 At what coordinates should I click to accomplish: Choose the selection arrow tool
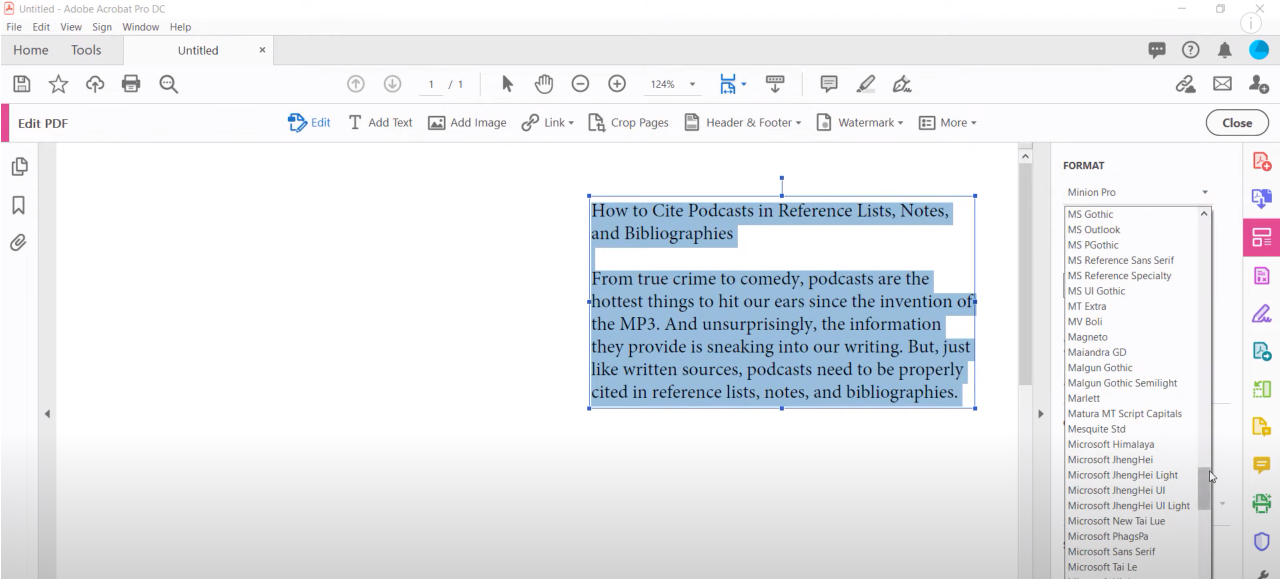(x=507, y=85)
